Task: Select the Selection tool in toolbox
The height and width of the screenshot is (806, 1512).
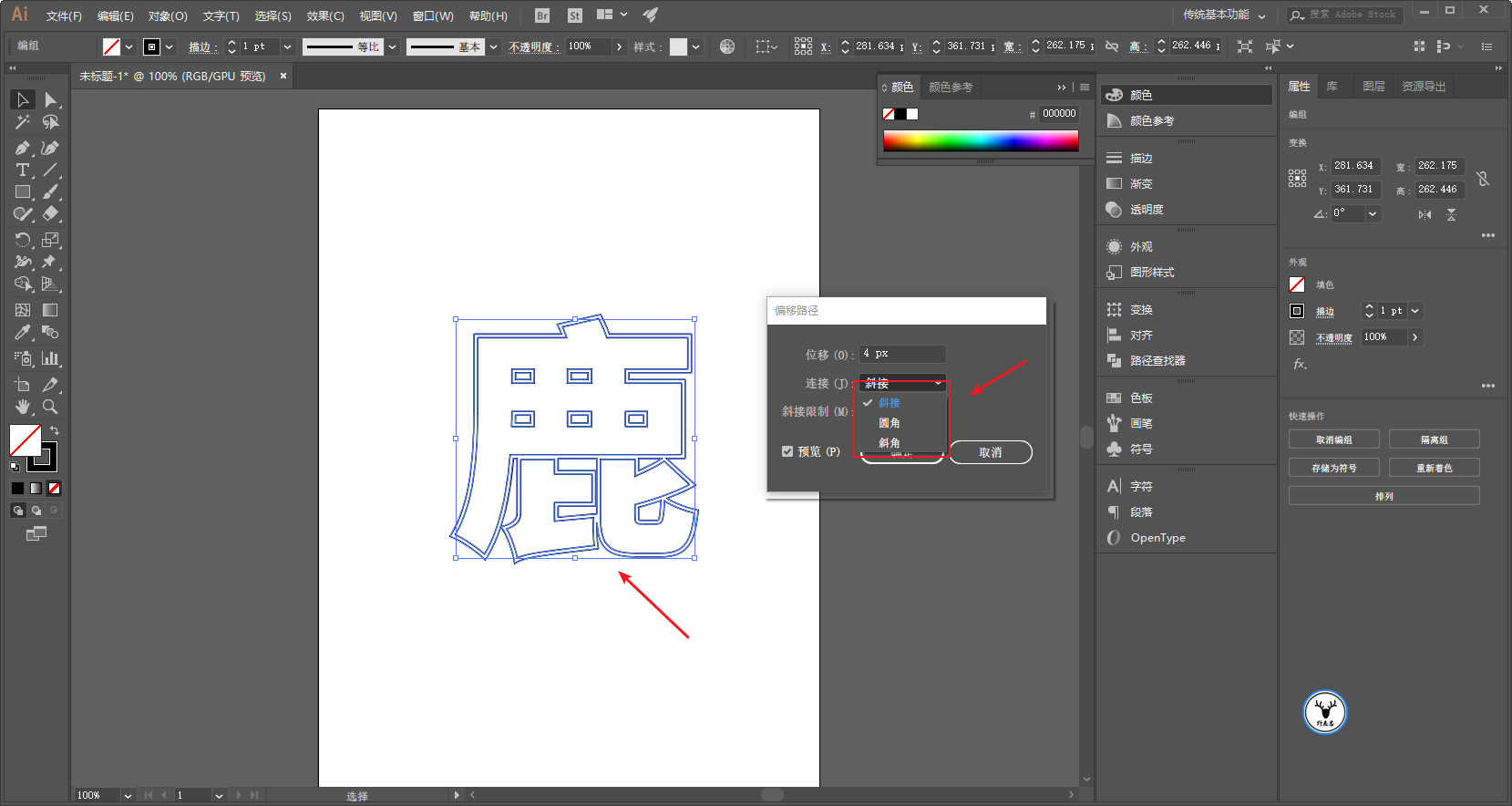Action: coord(23,99)
